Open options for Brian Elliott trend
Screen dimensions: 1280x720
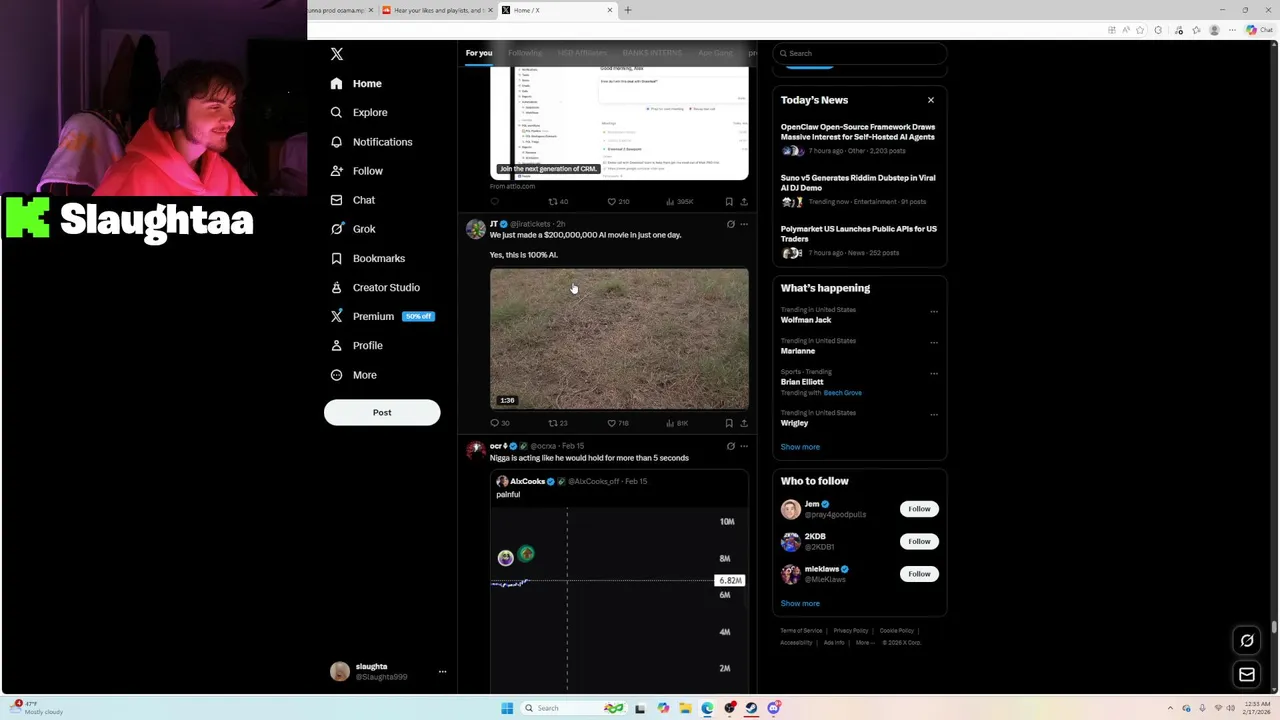(x=934, y=373)
